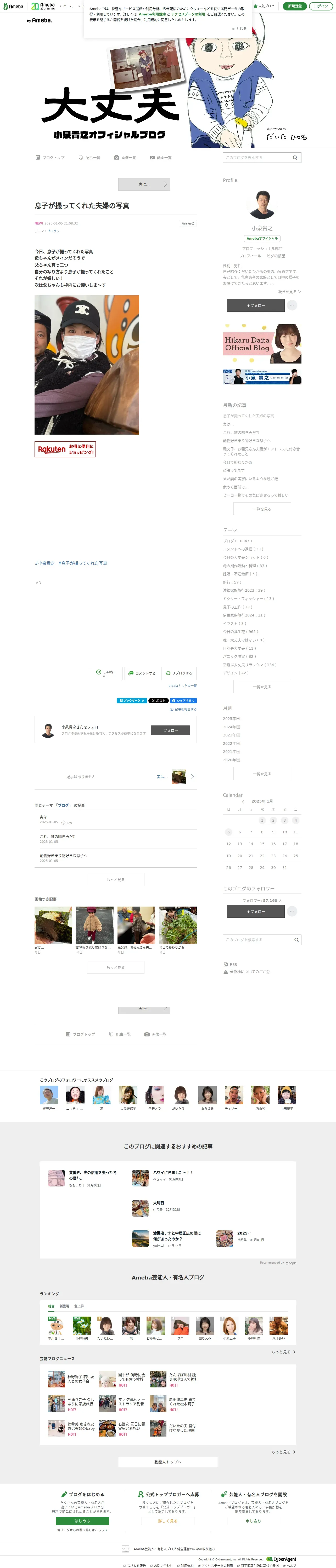Image resolution: width=336 pixels, height=1568 pixels.
Task: Click the Pick PR info label
Action: pyautogui.click(x=188, y=223)
